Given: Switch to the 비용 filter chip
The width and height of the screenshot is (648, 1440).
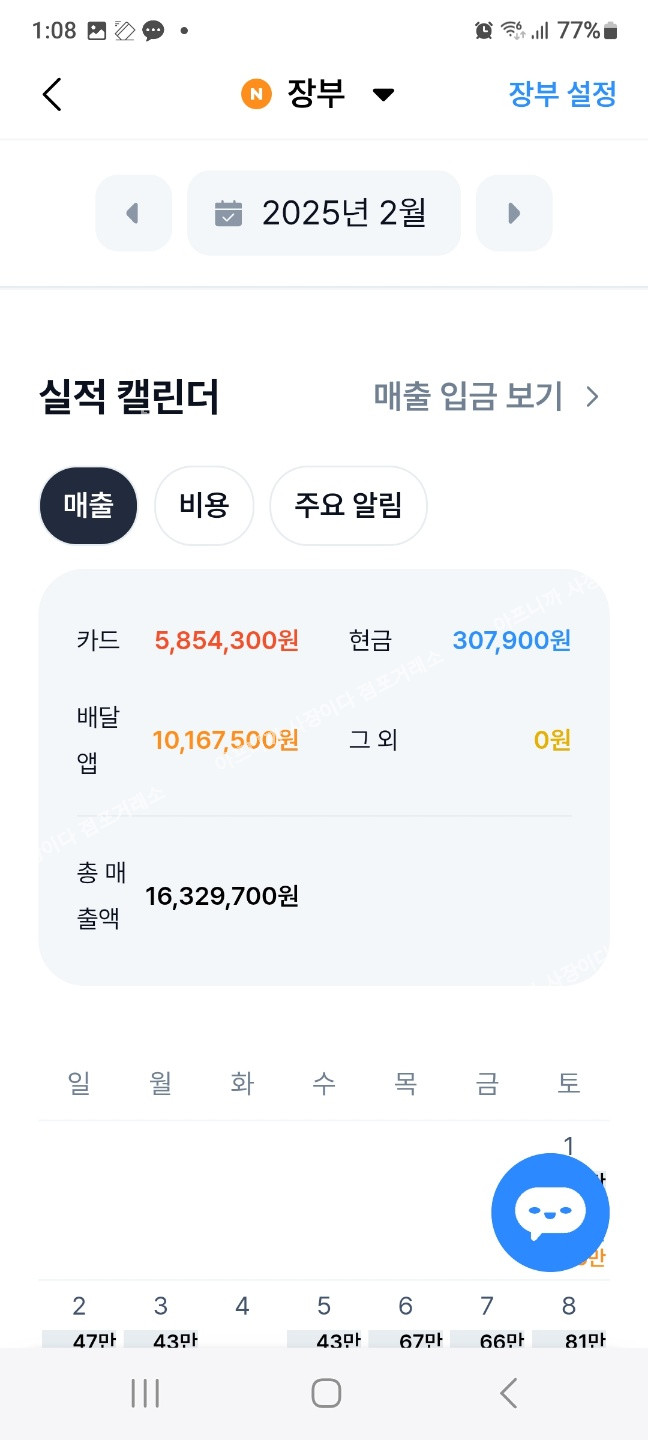Looking at the screenshot, I should tap(204, 506).
